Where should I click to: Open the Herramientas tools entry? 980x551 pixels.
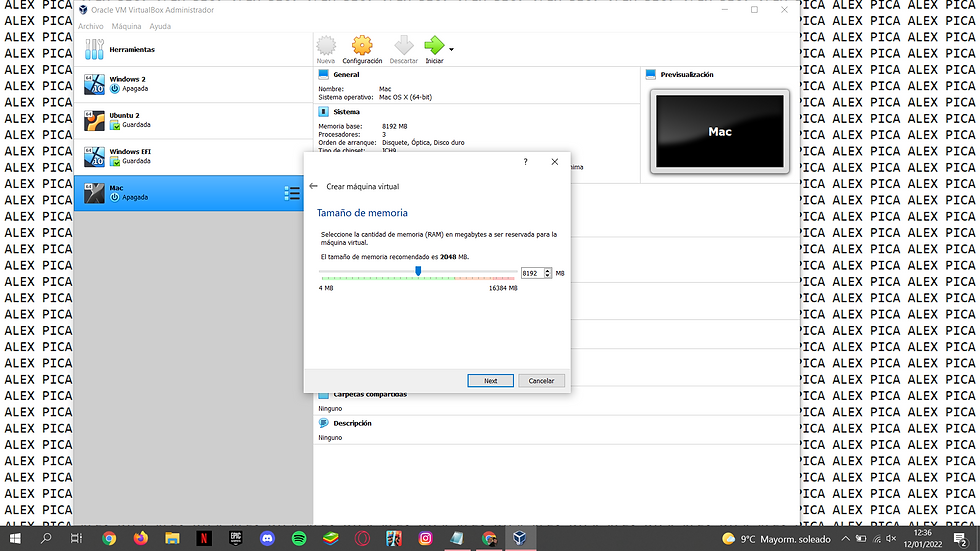coord(194,49)
